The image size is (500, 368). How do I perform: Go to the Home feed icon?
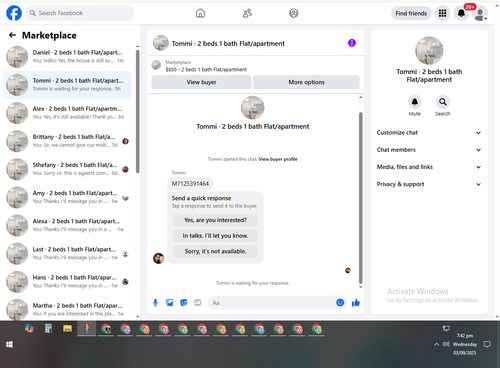point(200,13)
